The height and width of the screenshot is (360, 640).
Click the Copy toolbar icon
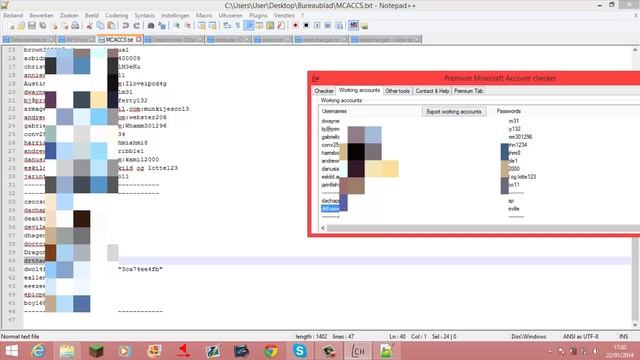tap(100, 26)
